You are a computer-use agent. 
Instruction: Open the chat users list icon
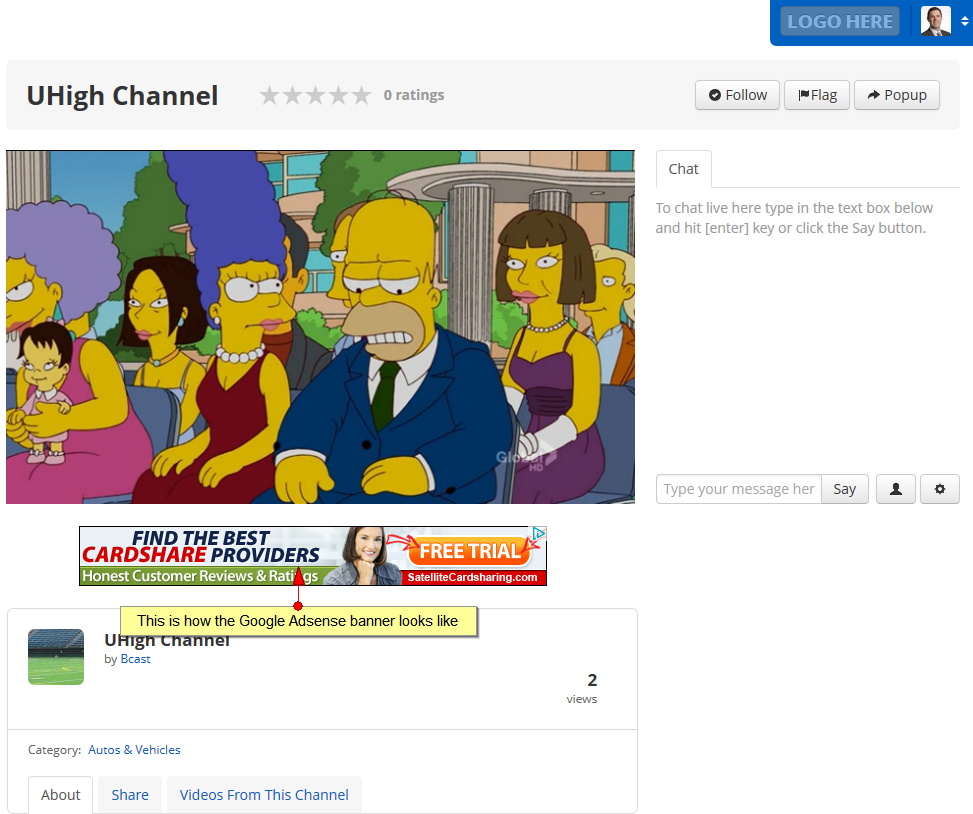(x=895, y=489)
